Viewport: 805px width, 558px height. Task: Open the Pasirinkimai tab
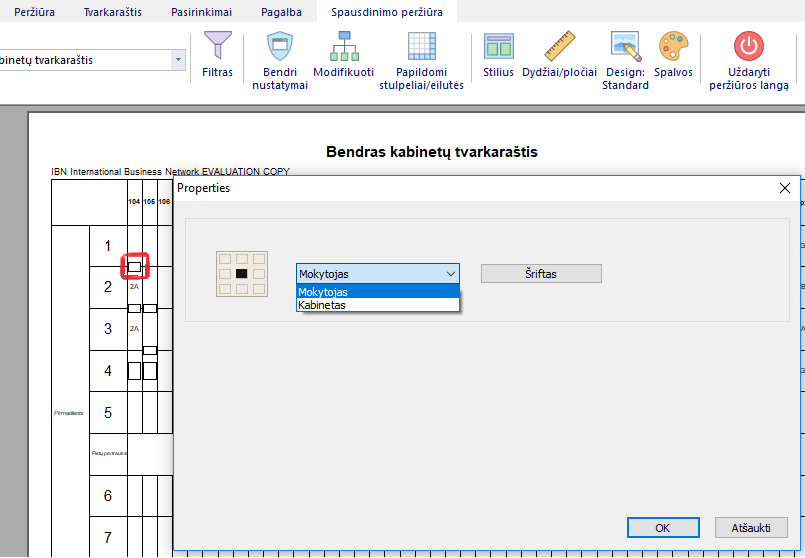200,12
